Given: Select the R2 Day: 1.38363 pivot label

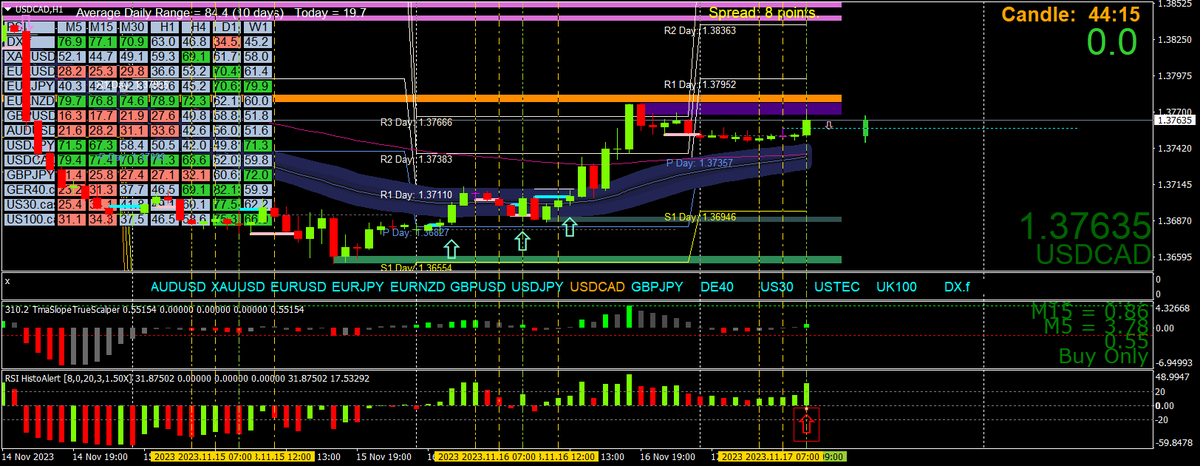Looking at the screenshot, I should 700,31.
